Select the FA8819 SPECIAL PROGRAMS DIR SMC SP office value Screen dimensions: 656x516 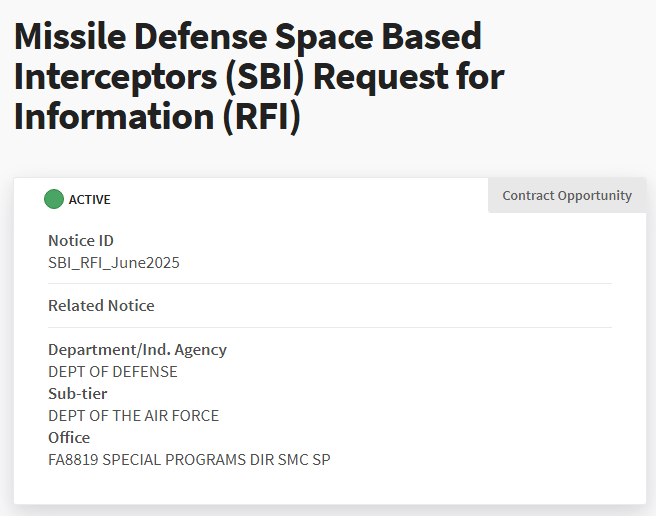click(189, 460)
